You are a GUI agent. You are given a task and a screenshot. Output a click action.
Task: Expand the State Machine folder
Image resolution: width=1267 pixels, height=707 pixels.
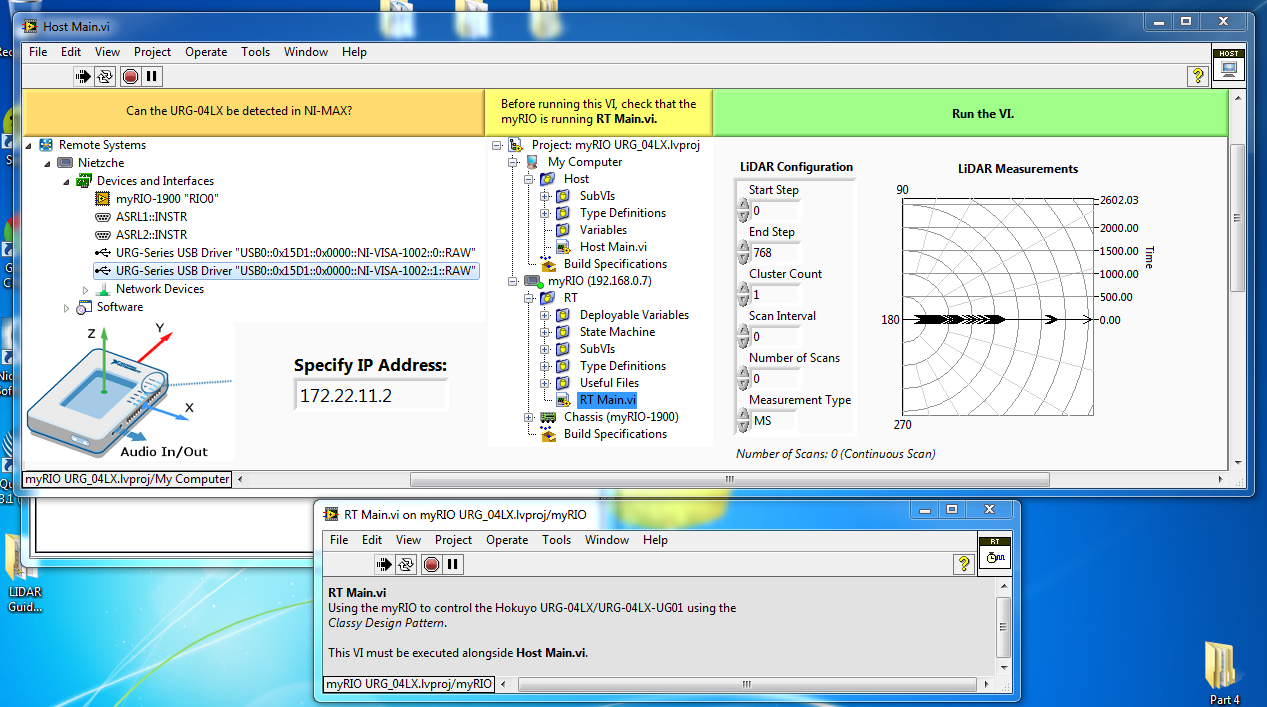click(x=545, y=332)
